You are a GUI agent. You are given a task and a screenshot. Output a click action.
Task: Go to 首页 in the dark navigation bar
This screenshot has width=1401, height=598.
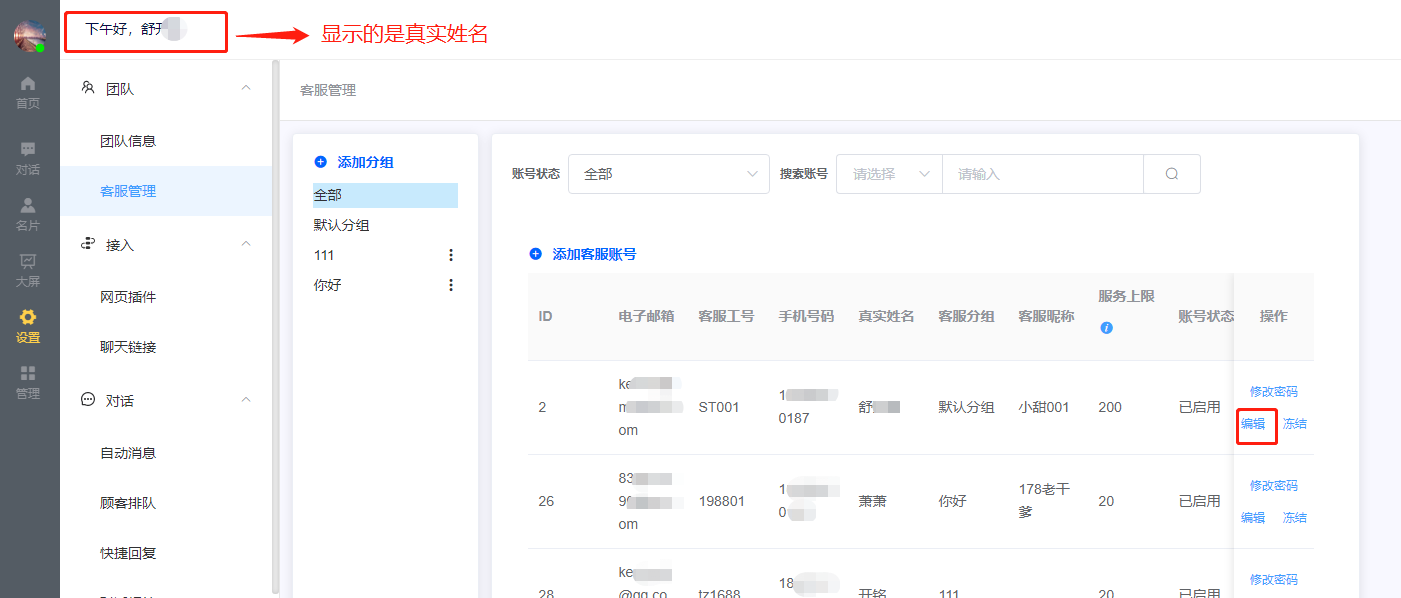(x=28, y=92)
